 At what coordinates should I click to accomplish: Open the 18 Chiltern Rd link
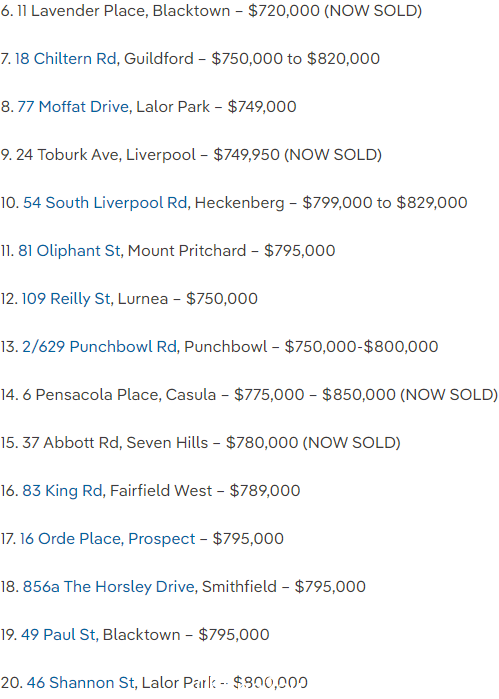[66, 58]
